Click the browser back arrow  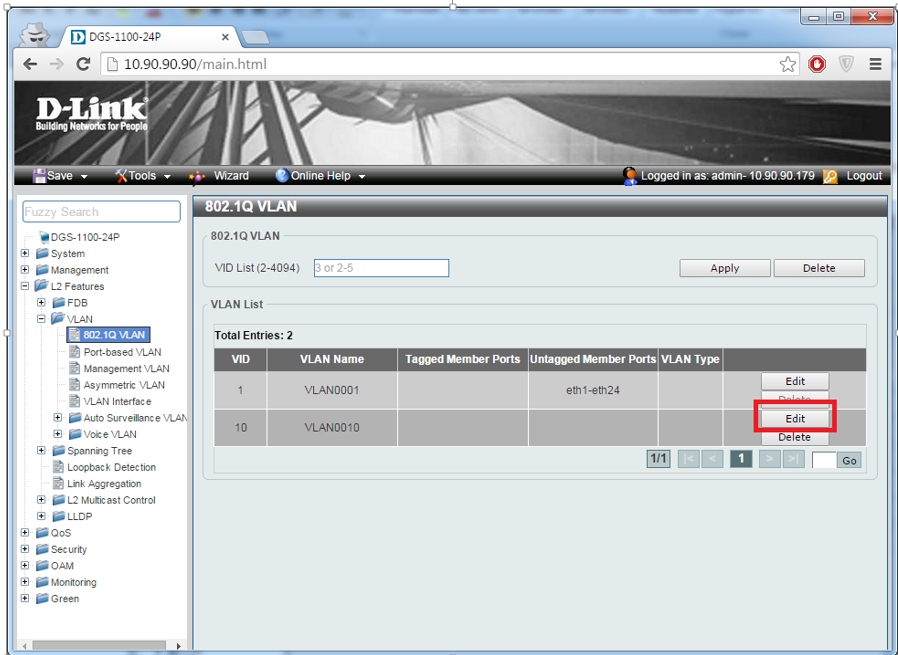(30, 64)
